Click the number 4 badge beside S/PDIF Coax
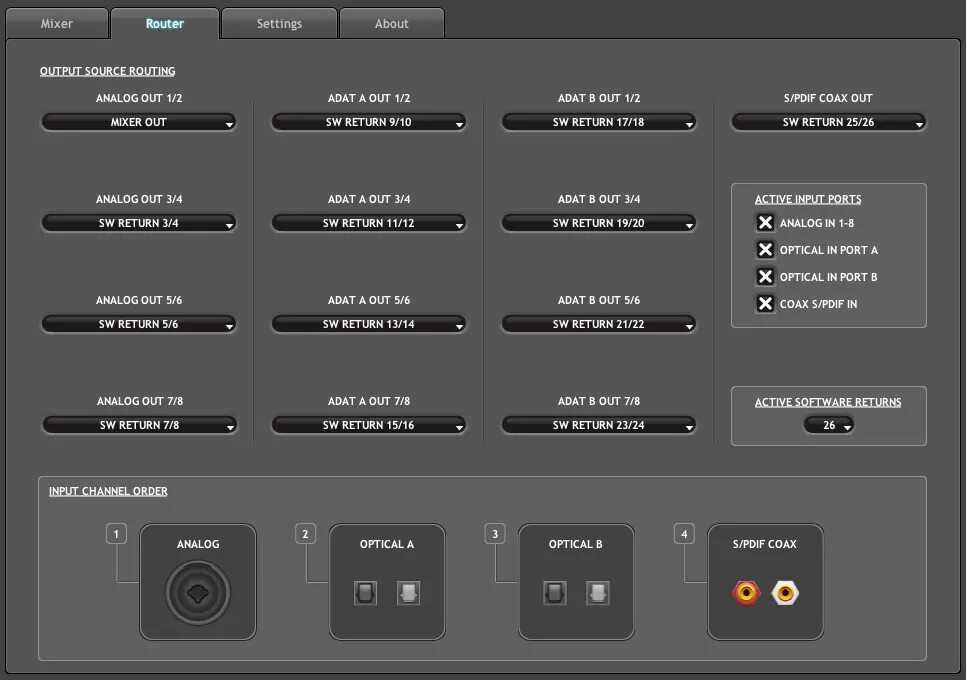Screen dimensions: 966x680 click(x=684, y=533)
